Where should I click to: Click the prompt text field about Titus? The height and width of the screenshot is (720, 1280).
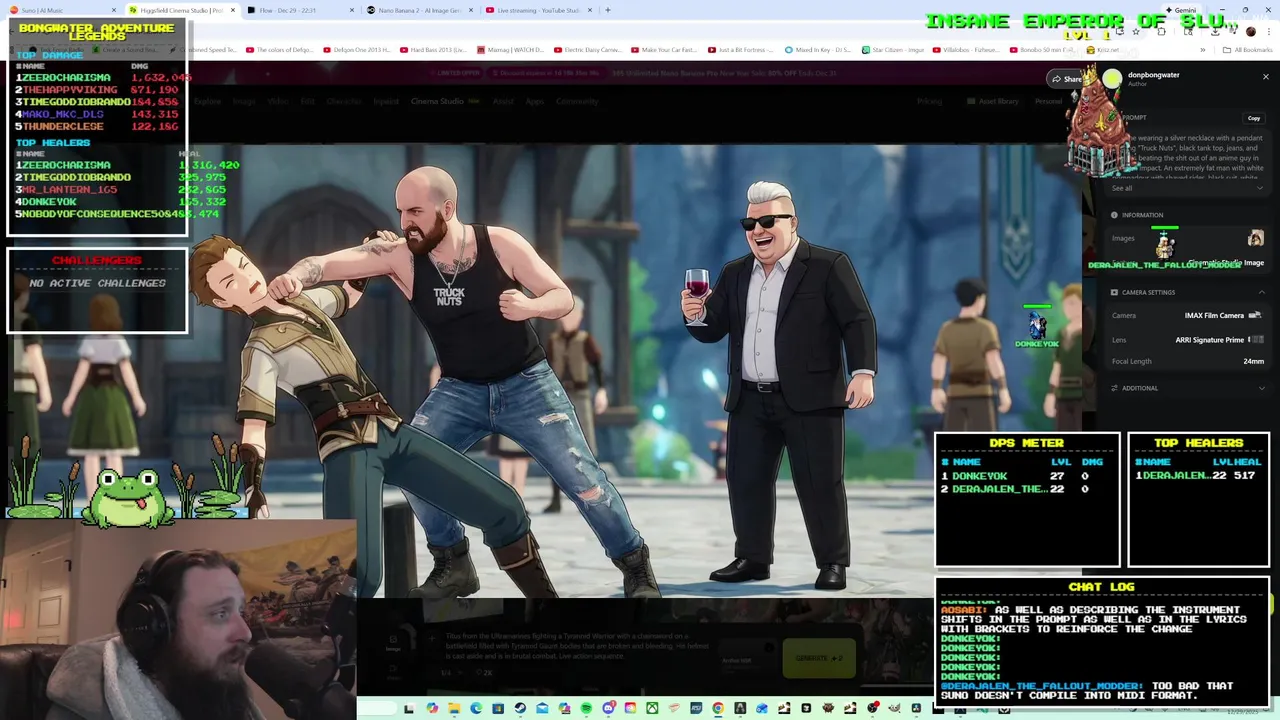[x=578, y=645]
